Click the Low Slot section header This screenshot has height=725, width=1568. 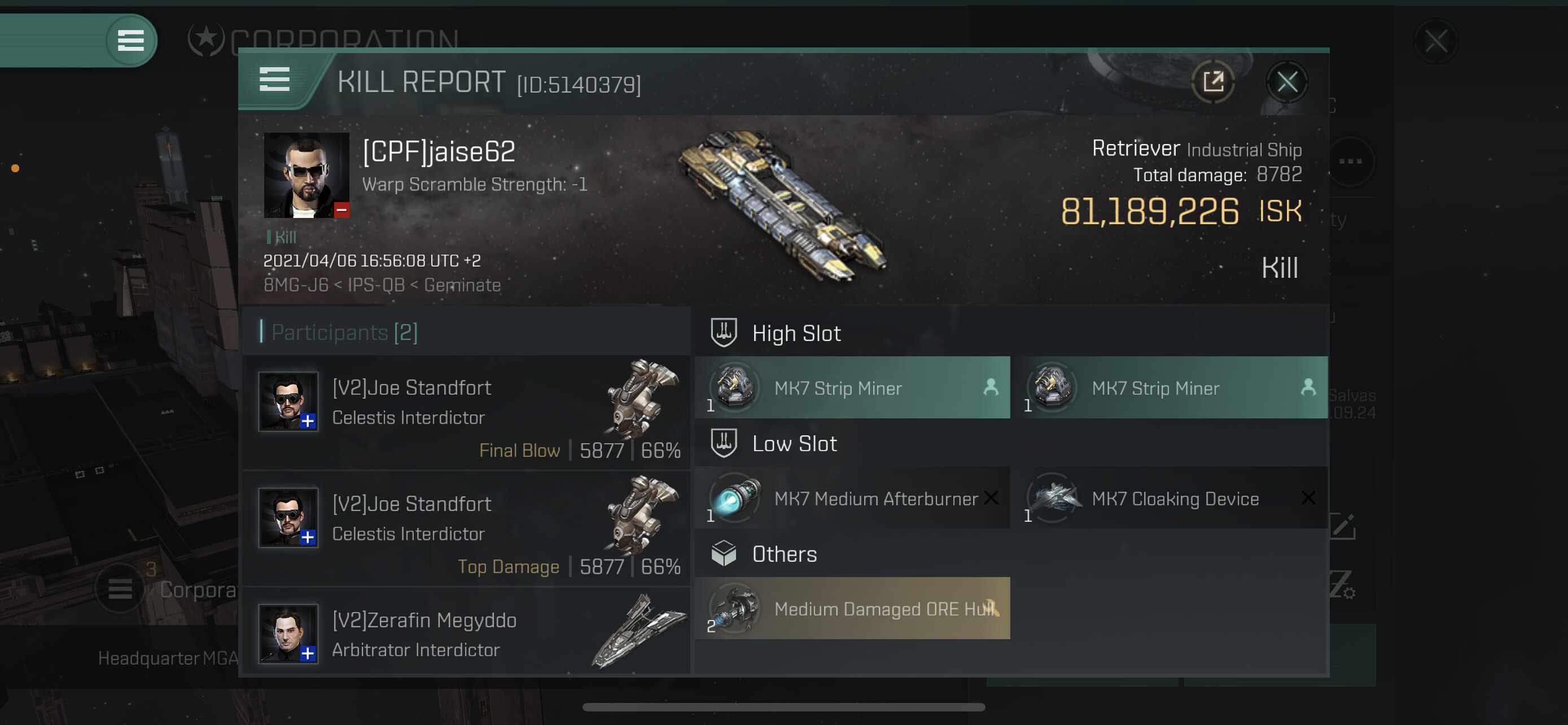coord(794,444)
